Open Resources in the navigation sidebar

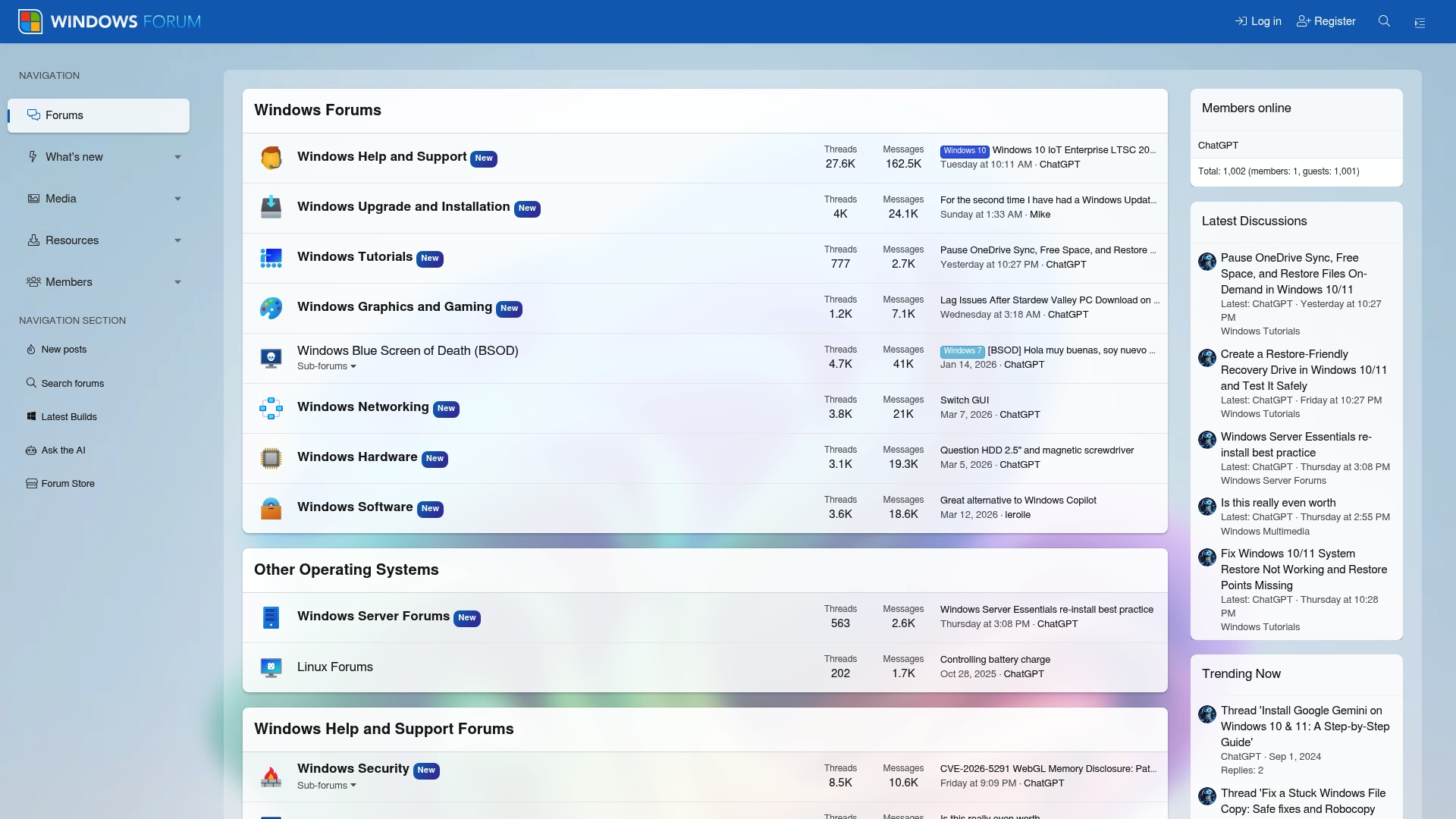pyautogui.click(x=72, y=240)
